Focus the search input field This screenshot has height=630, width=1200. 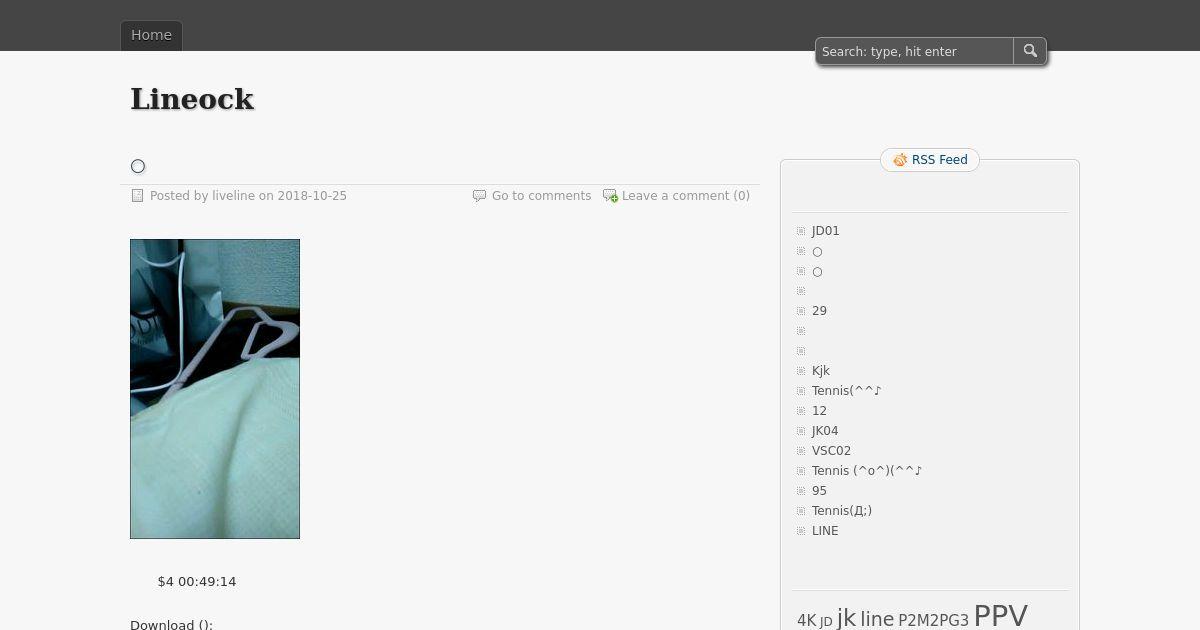coord(915,51)
